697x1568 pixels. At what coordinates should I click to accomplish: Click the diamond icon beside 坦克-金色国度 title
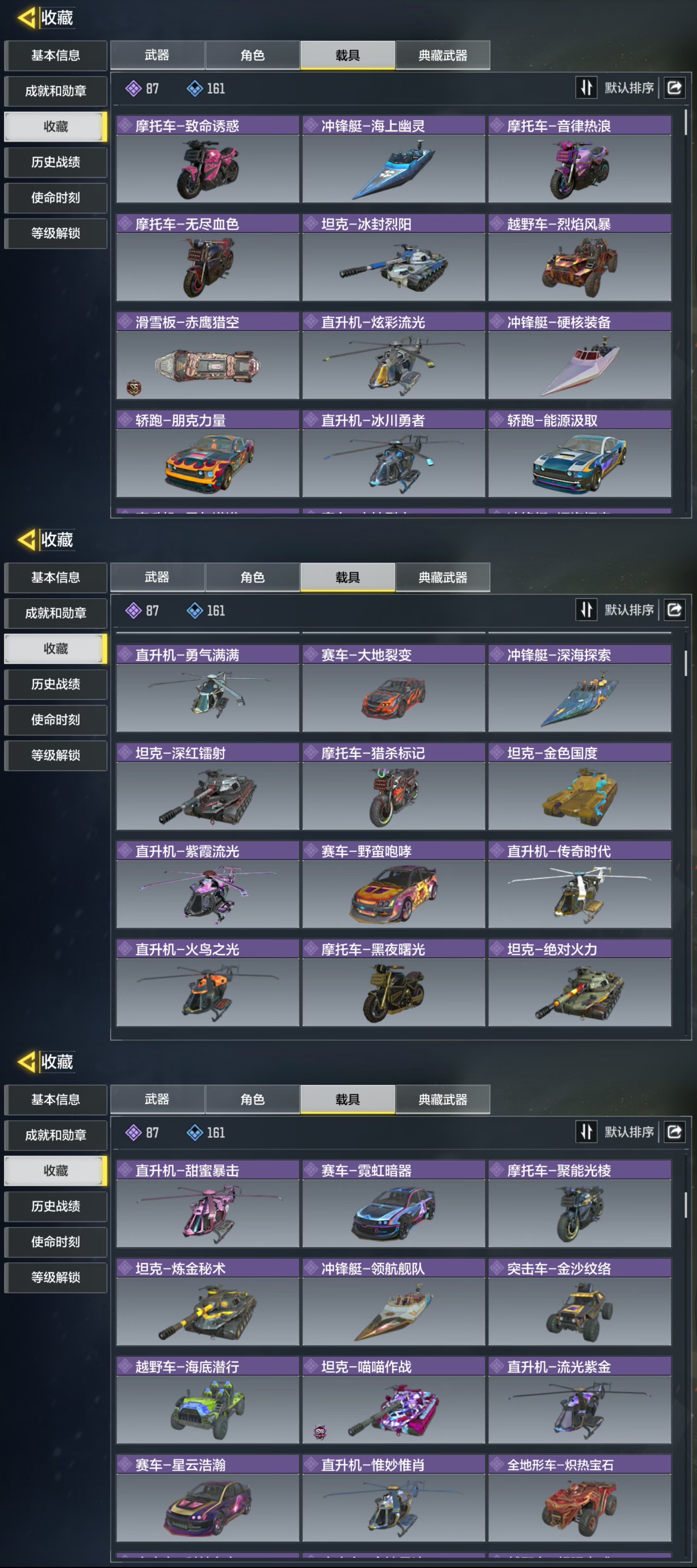tap(497, 753)
